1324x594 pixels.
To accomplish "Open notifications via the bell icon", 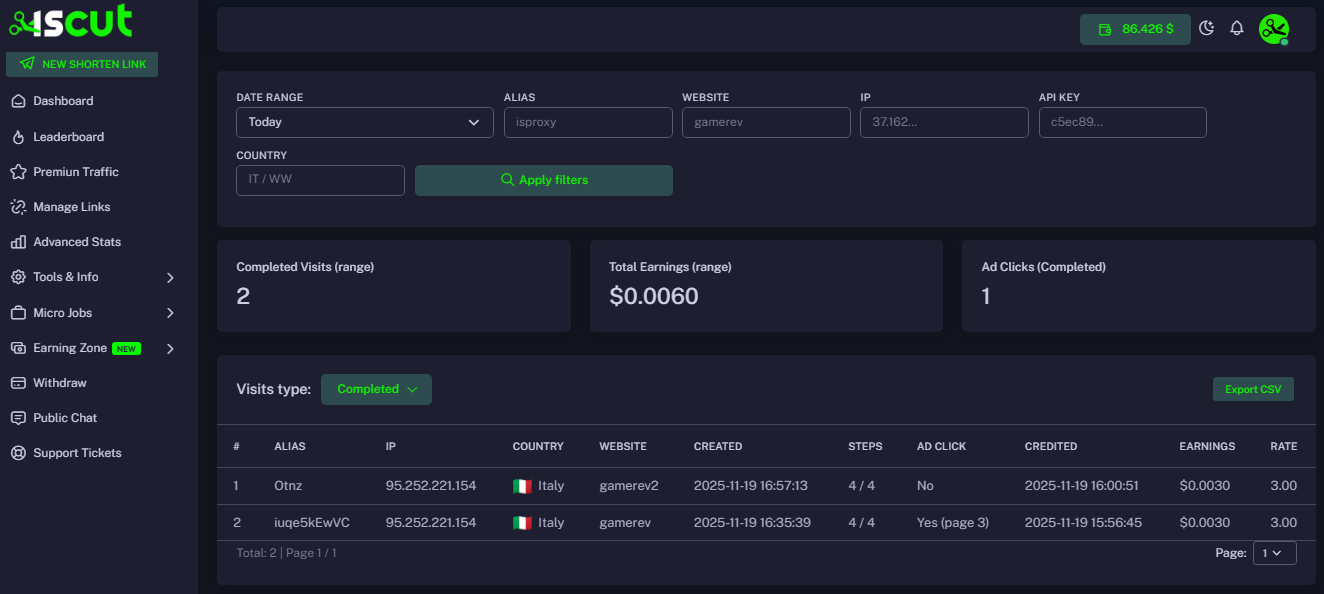I will point(1237,28).
